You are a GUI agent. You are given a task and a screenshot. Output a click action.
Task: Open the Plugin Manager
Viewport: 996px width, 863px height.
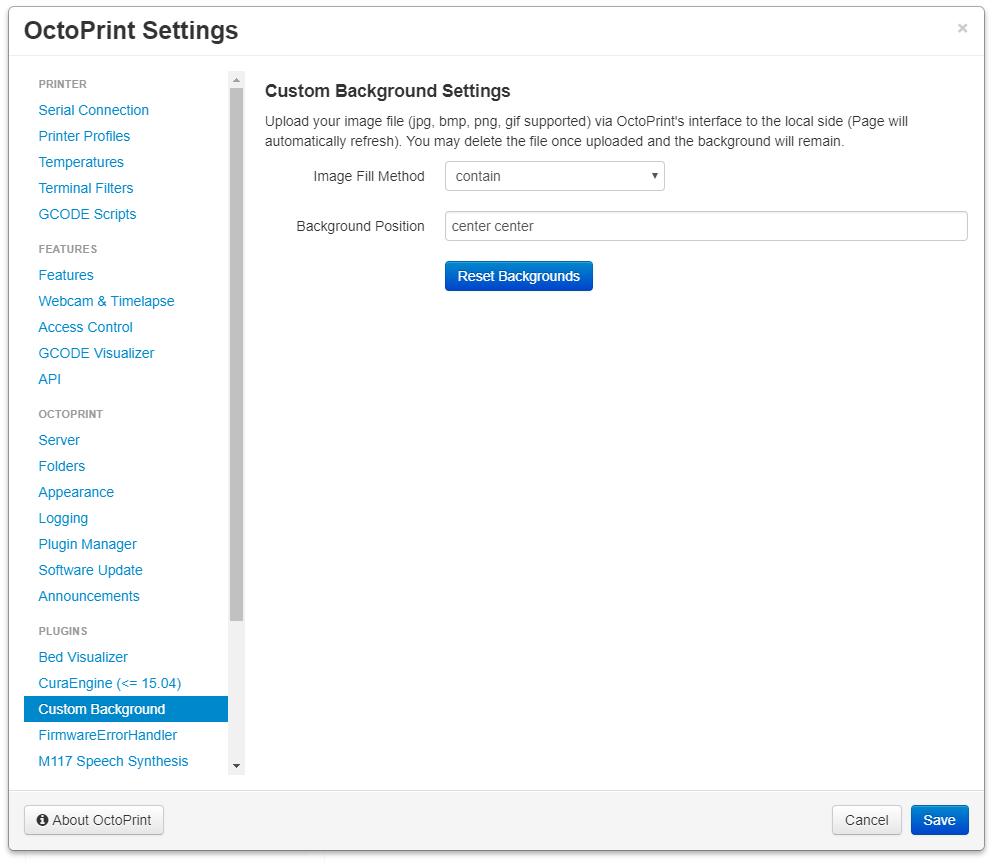tap(87, 544)
